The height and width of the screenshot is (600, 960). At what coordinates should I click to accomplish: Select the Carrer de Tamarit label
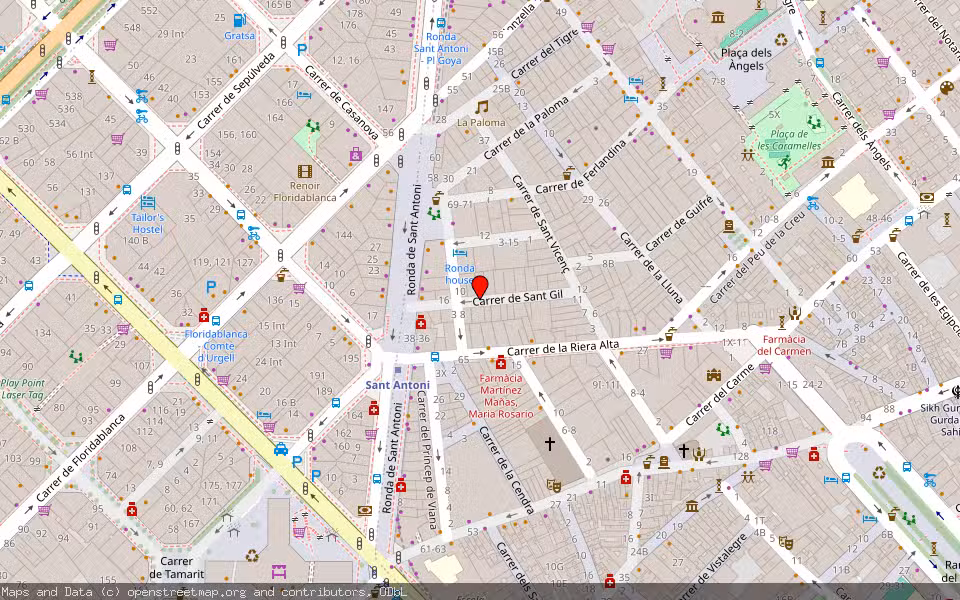click(x=176, y=568)
